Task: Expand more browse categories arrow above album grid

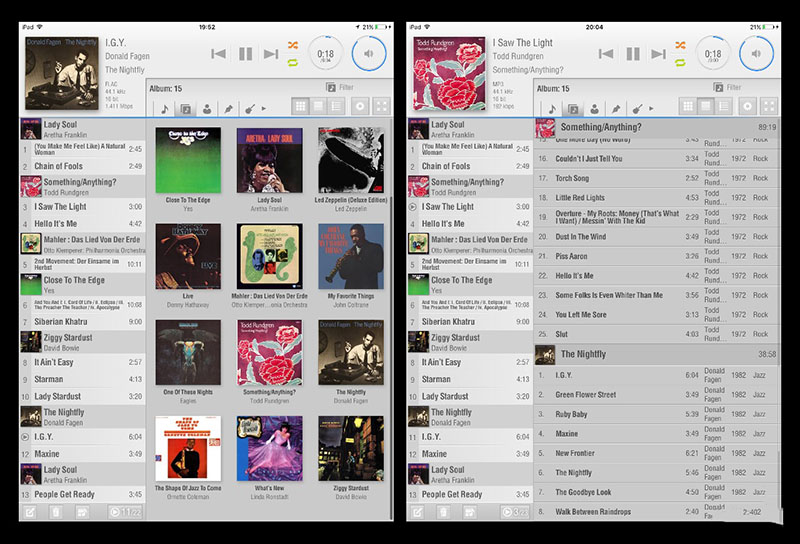Action: coord(263,107)
